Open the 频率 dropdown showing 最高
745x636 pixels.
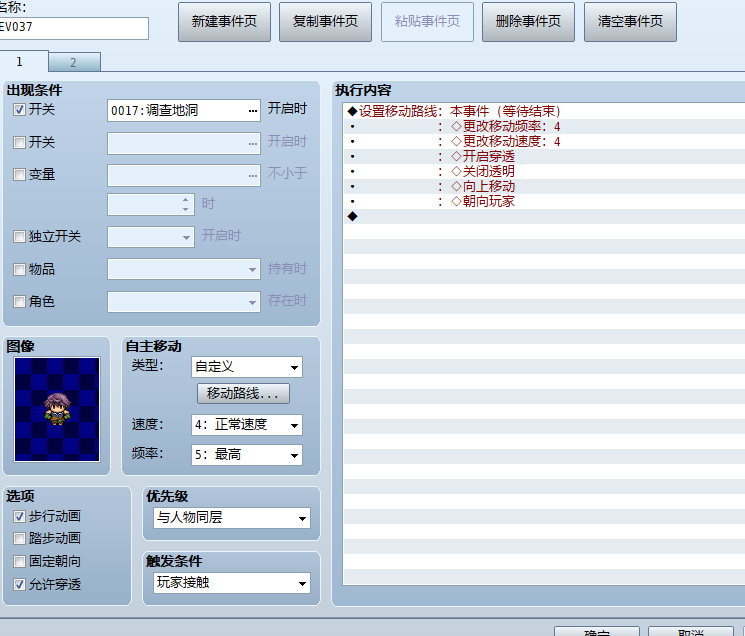[247, 455]
